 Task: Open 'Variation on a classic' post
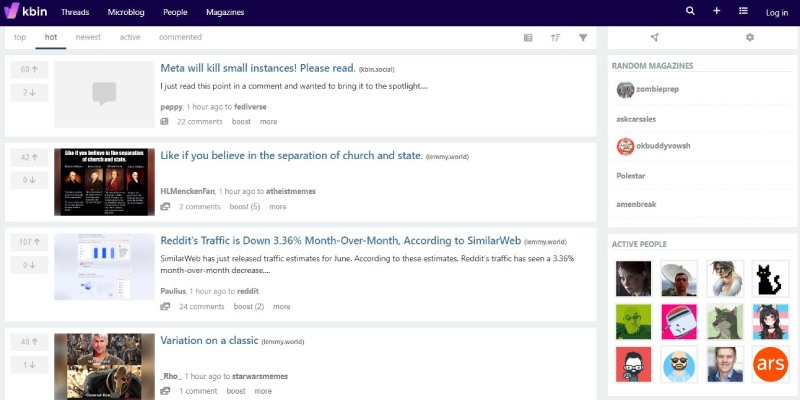209,340
